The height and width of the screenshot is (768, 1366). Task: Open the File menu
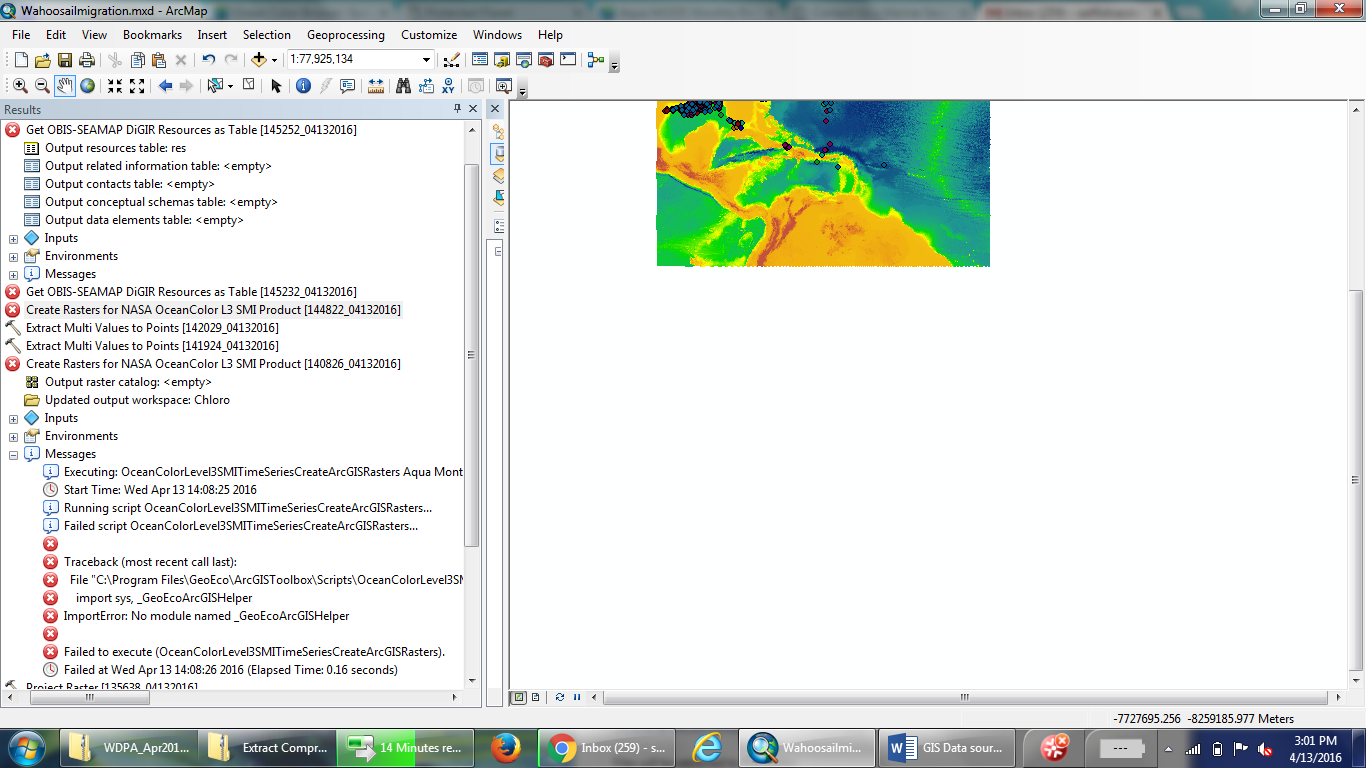[21, 35]
